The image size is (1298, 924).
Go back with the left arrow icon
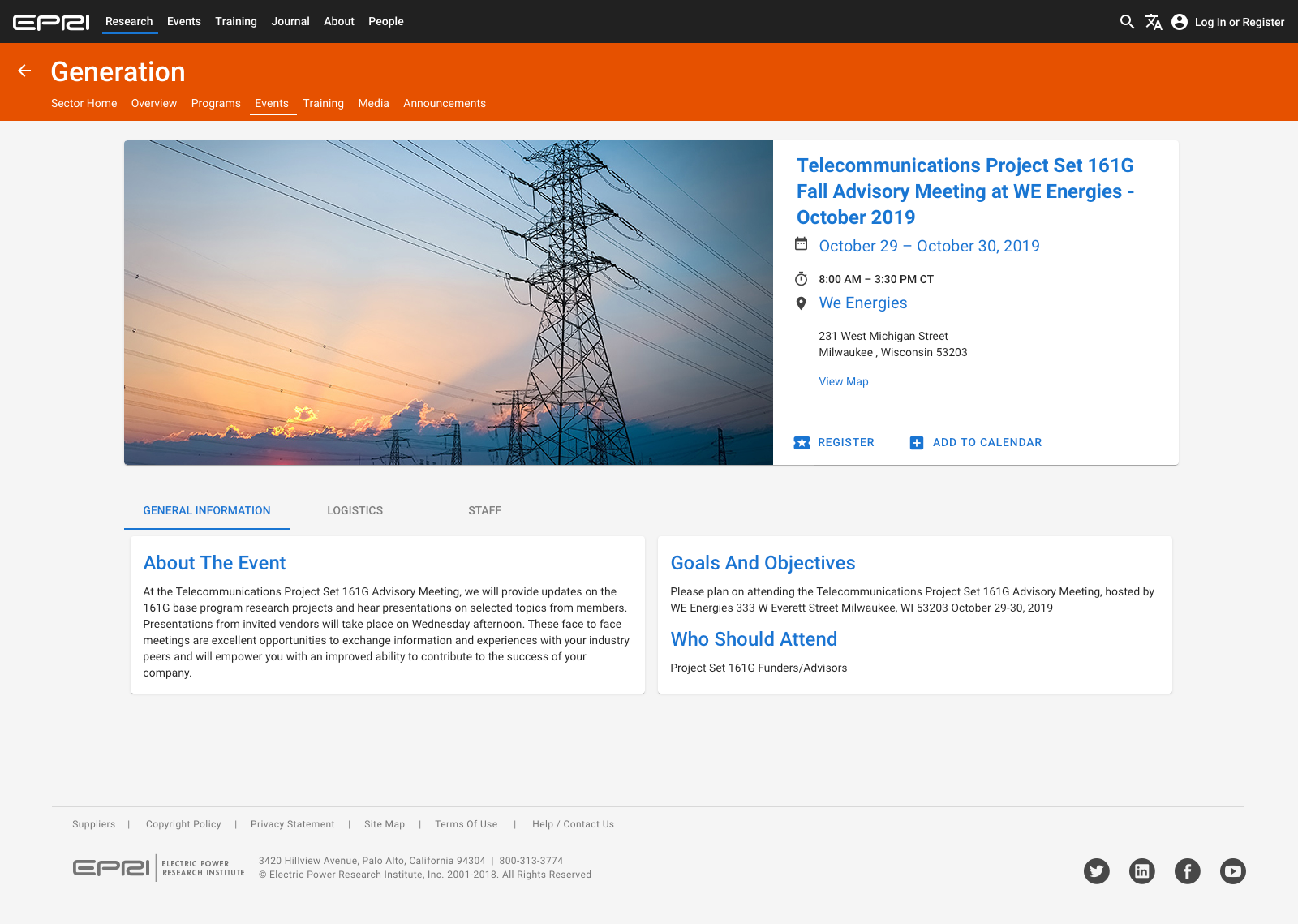coord(24,71)
